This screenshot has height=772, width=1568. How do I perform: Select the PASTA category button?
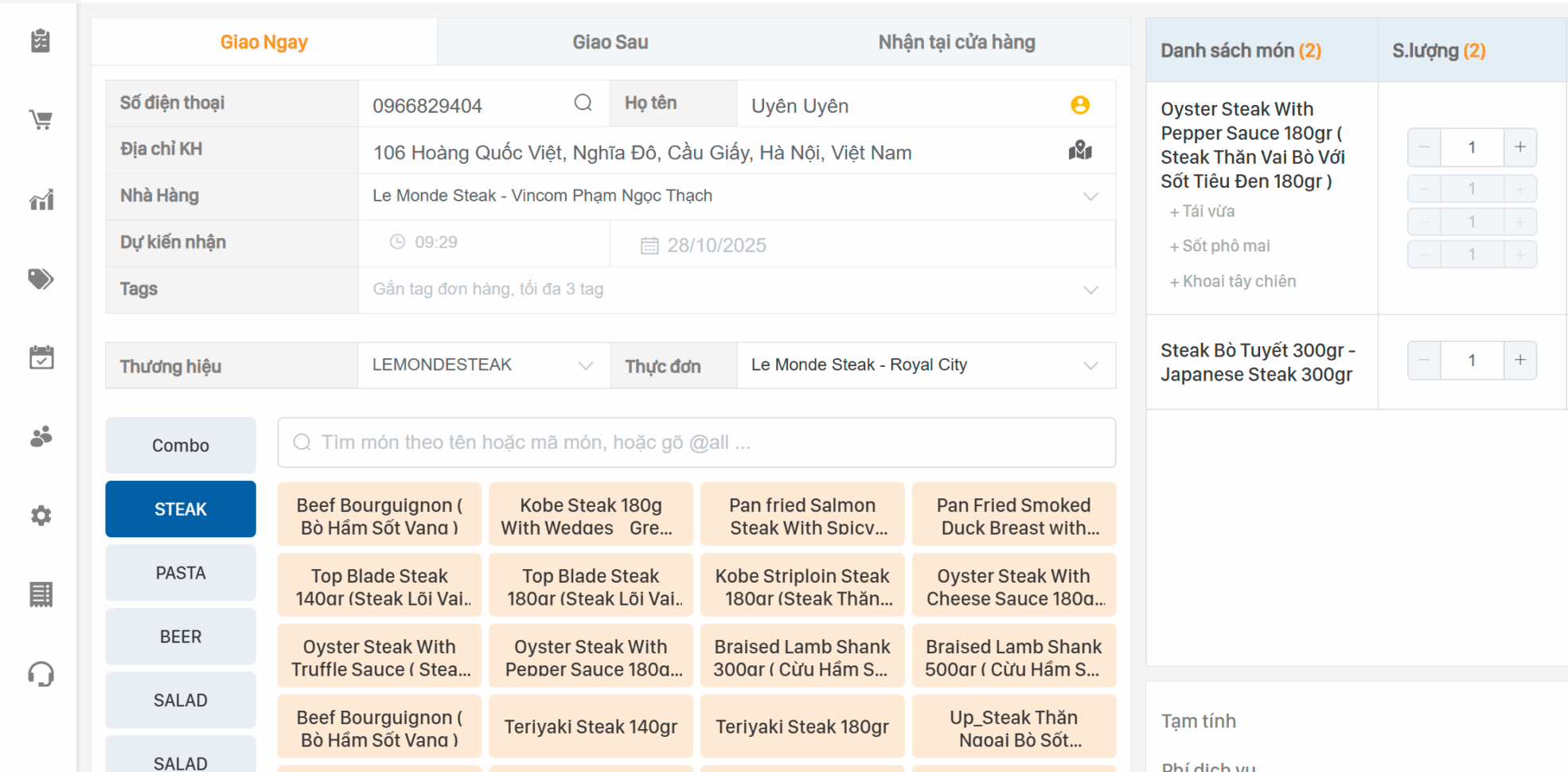181,573
